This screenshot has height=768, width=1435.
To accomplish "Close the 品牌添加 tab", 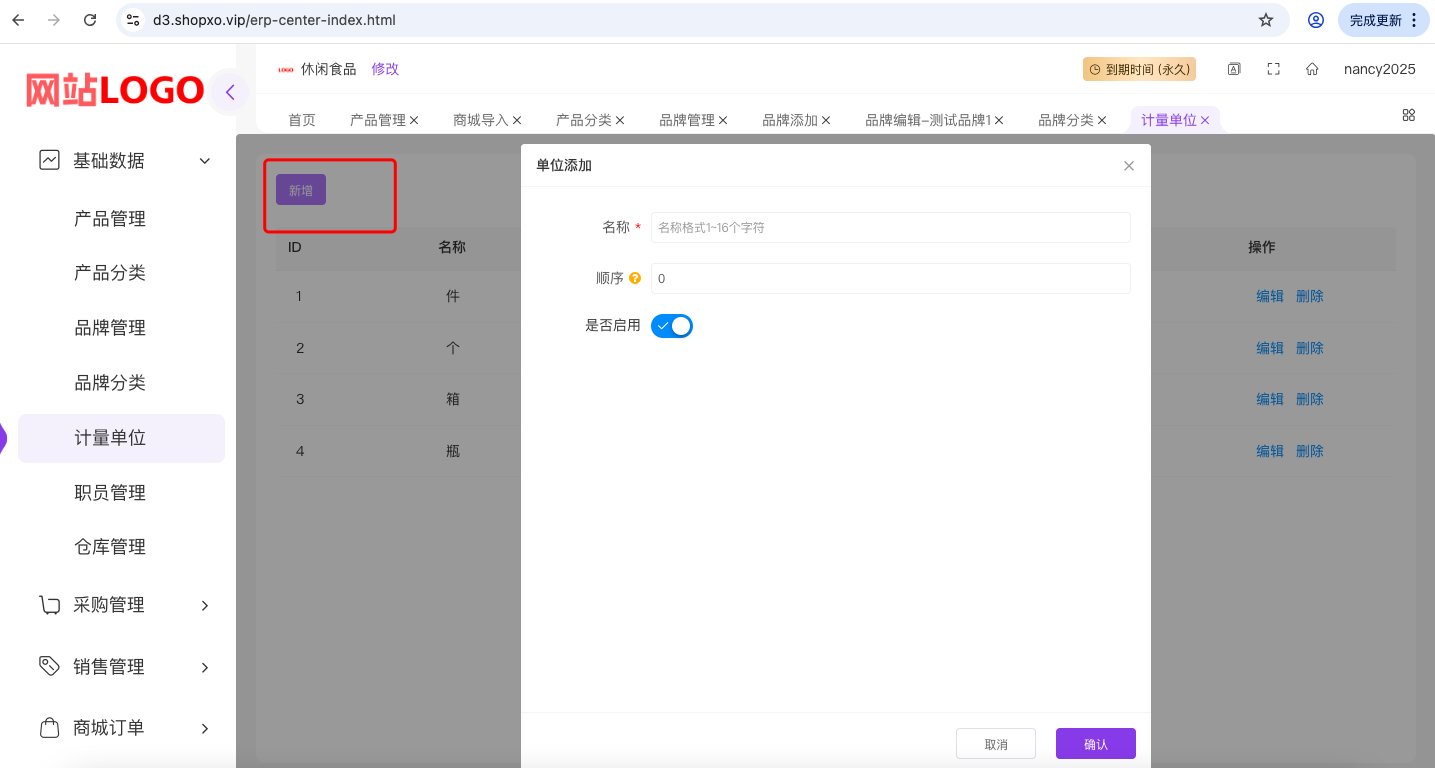I will pos(826,120).
